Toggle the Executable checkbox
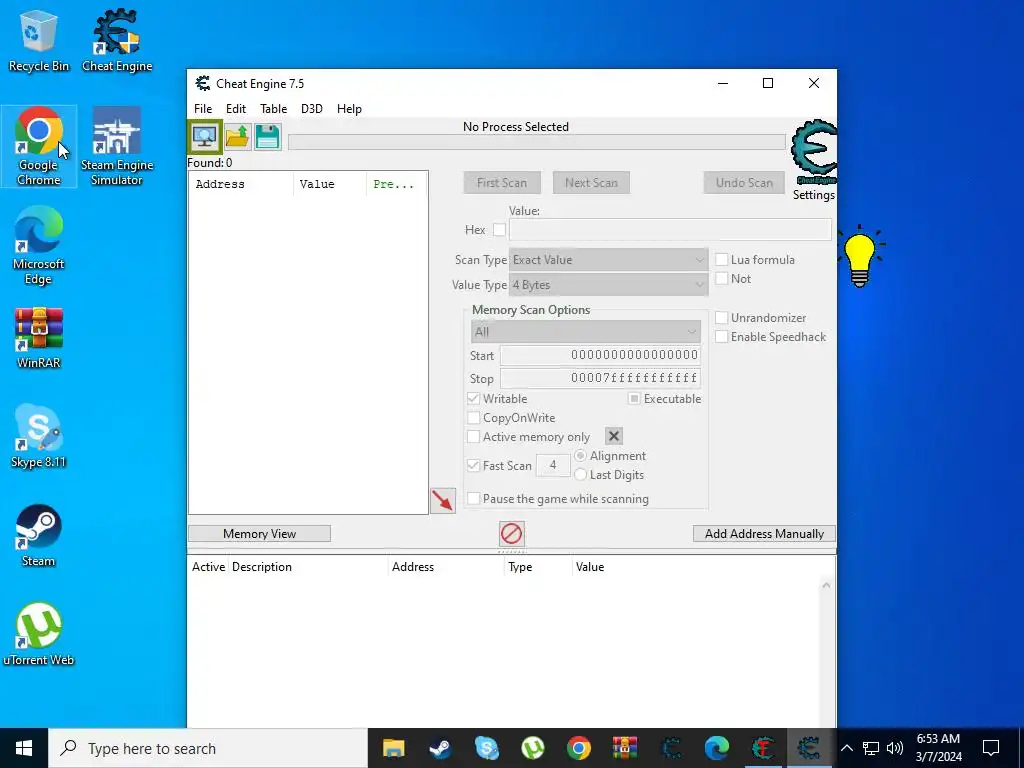The image size is (1024, 768). 634,398
